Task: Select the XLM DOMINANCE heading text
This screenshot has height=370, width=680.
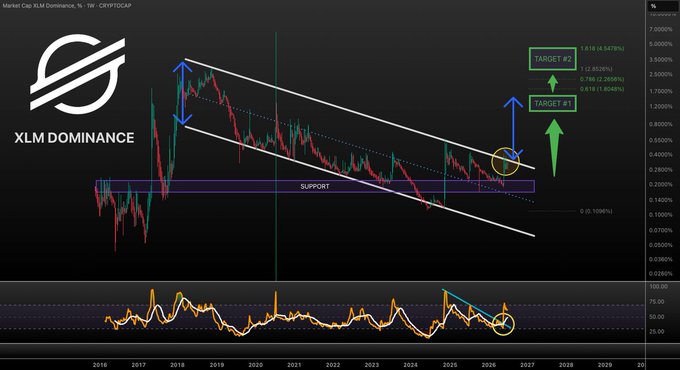Action: [74, 138]
